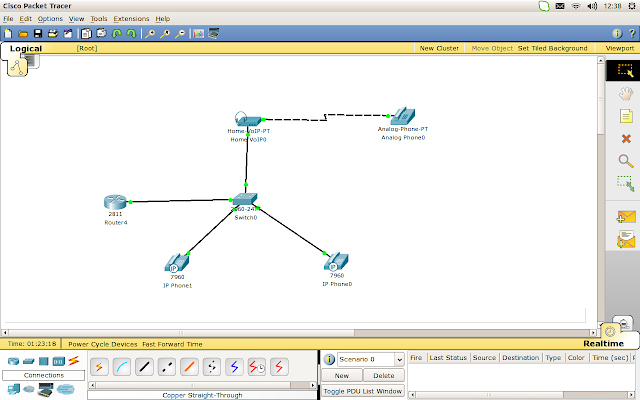Select the End Devices category
The width and height of the screenshot is (640, 400).
[13, 389]
